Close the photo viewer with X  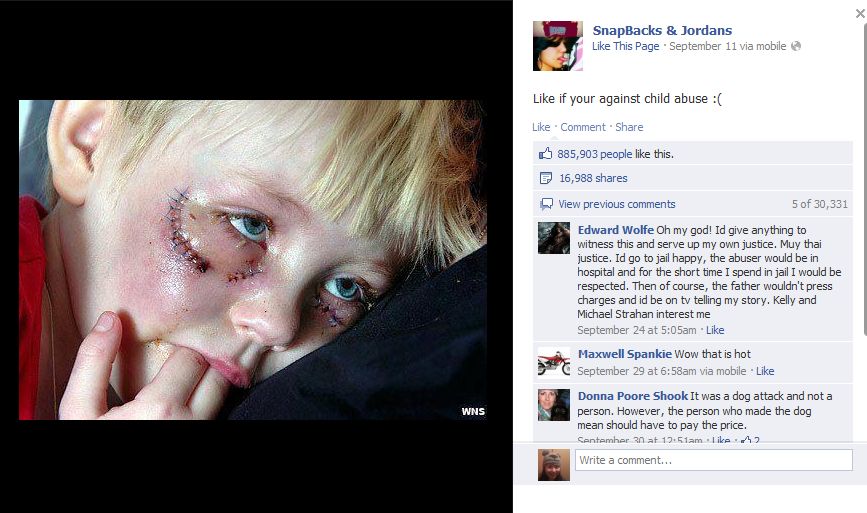click(860, 14)
